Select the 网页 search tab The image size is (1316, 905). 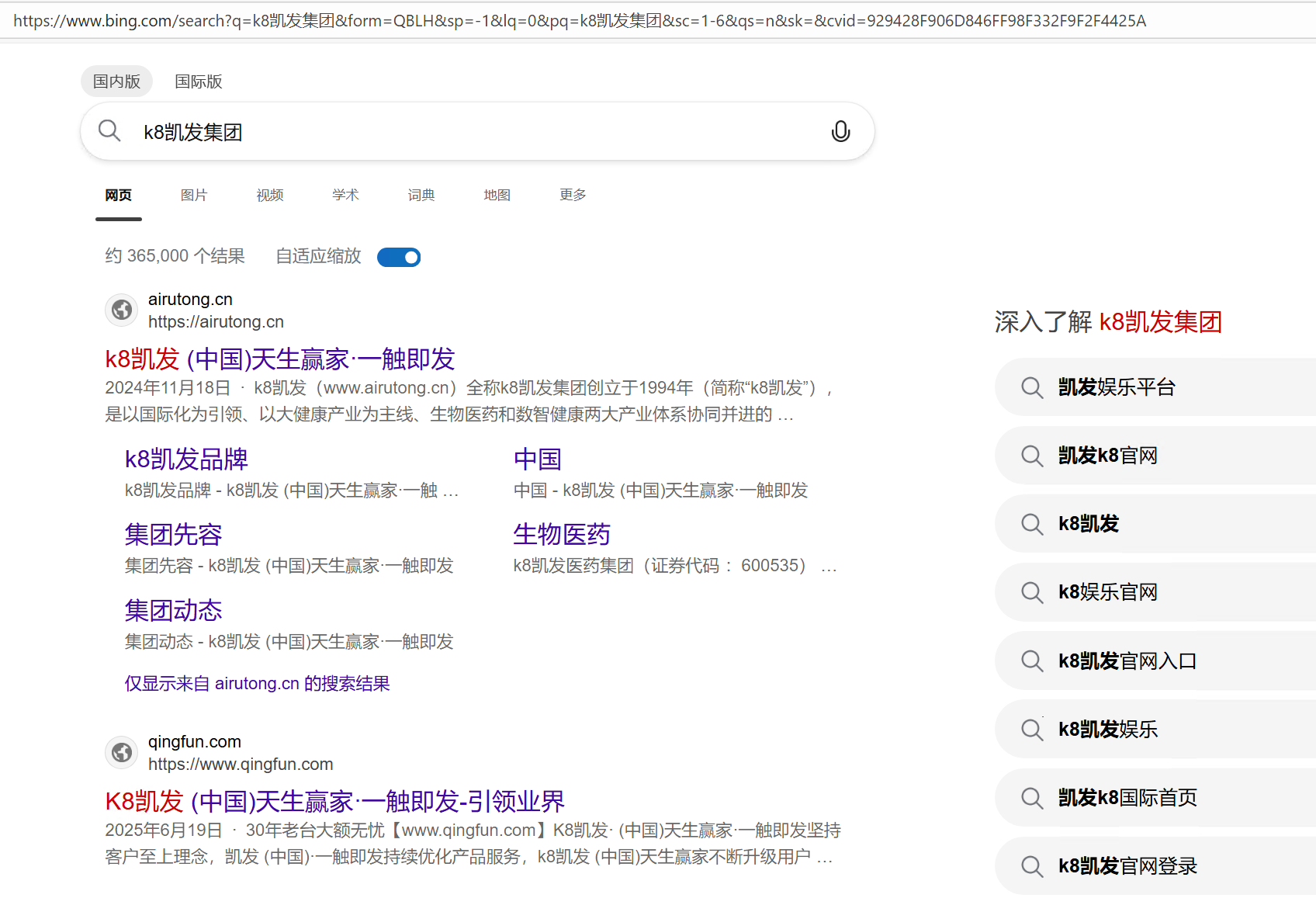[x=119, y=195]
